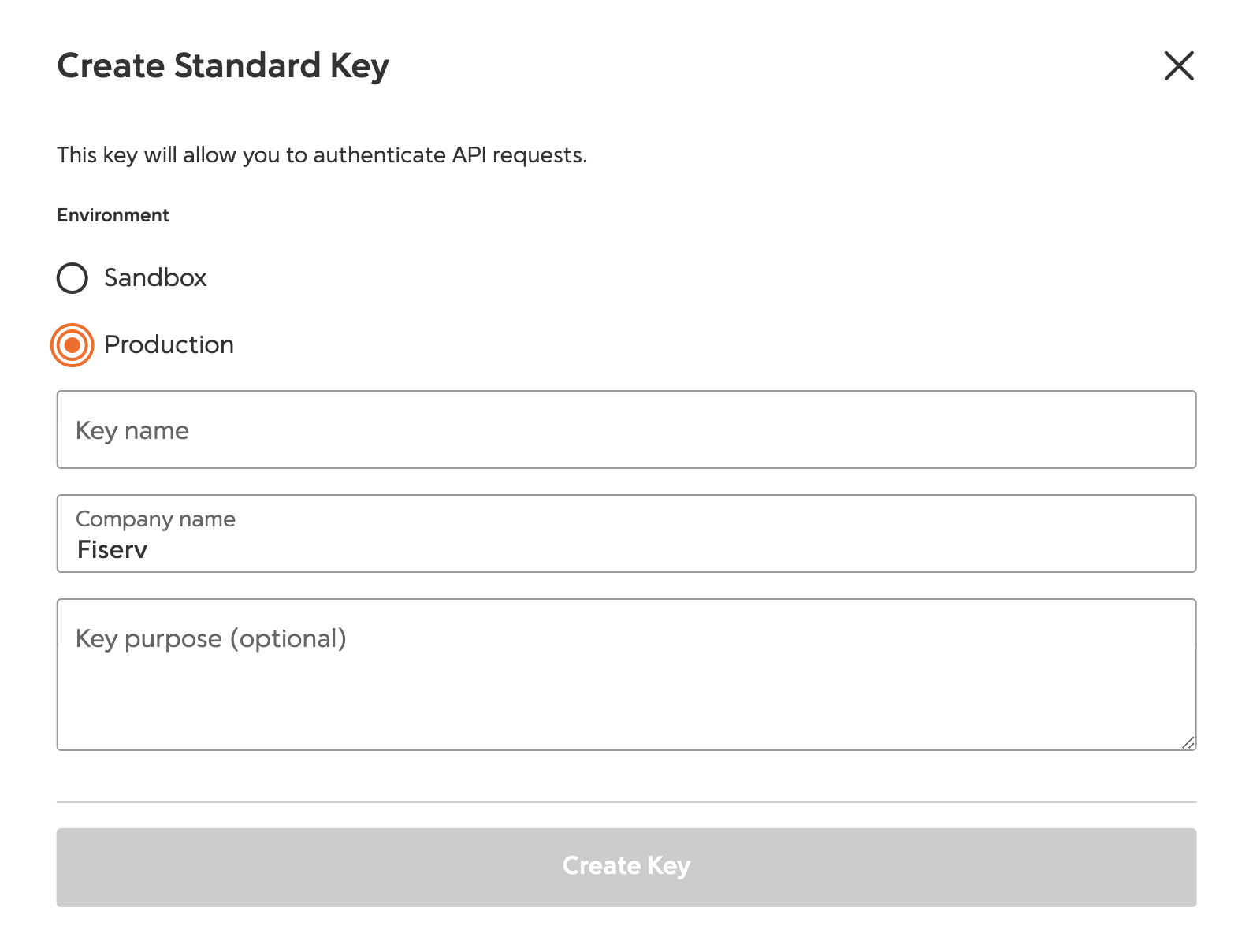The width and height of the screenshot is (1253, 952).
Task: Click the Sandbox option label
Action: (155, 278)
